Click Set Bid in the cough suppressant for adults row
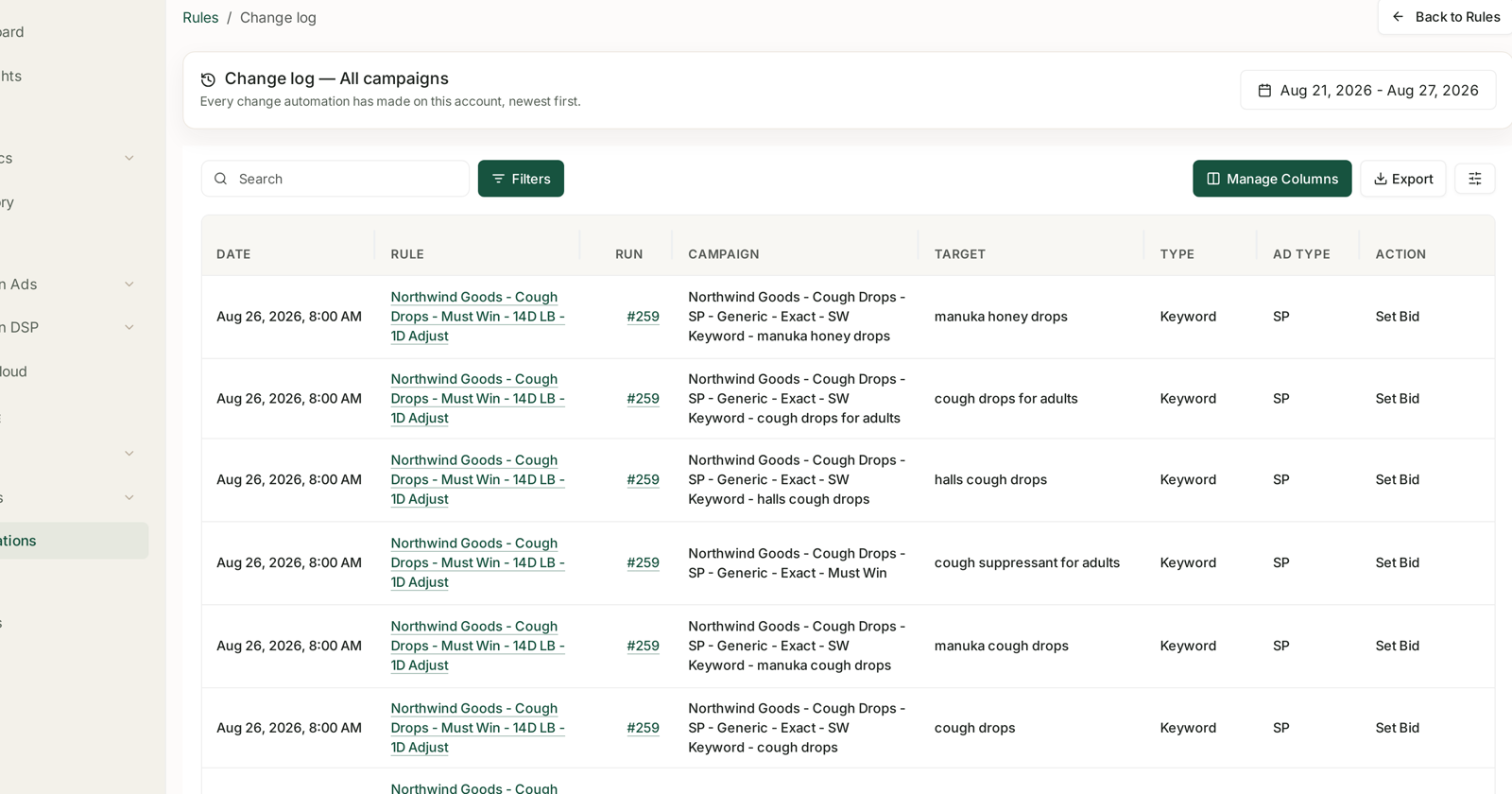 pos(1398,562)
